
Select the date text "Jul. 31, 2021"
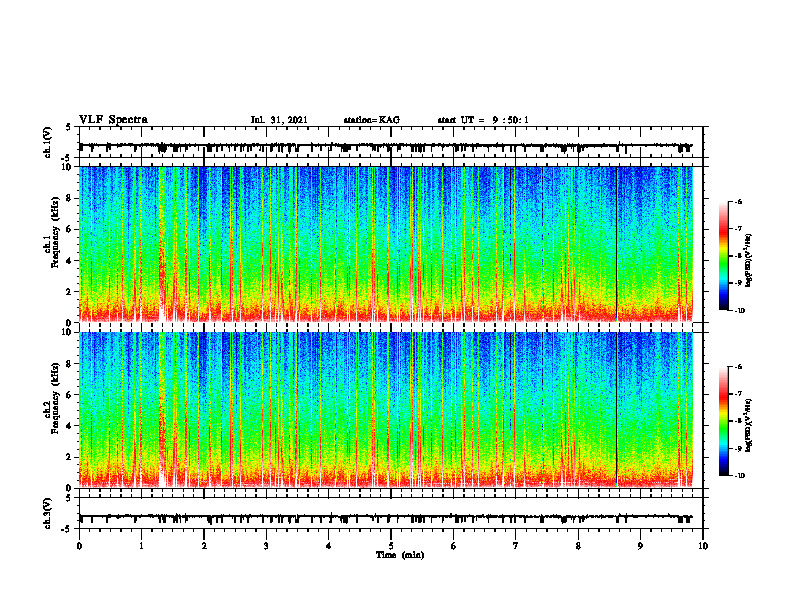279,120
